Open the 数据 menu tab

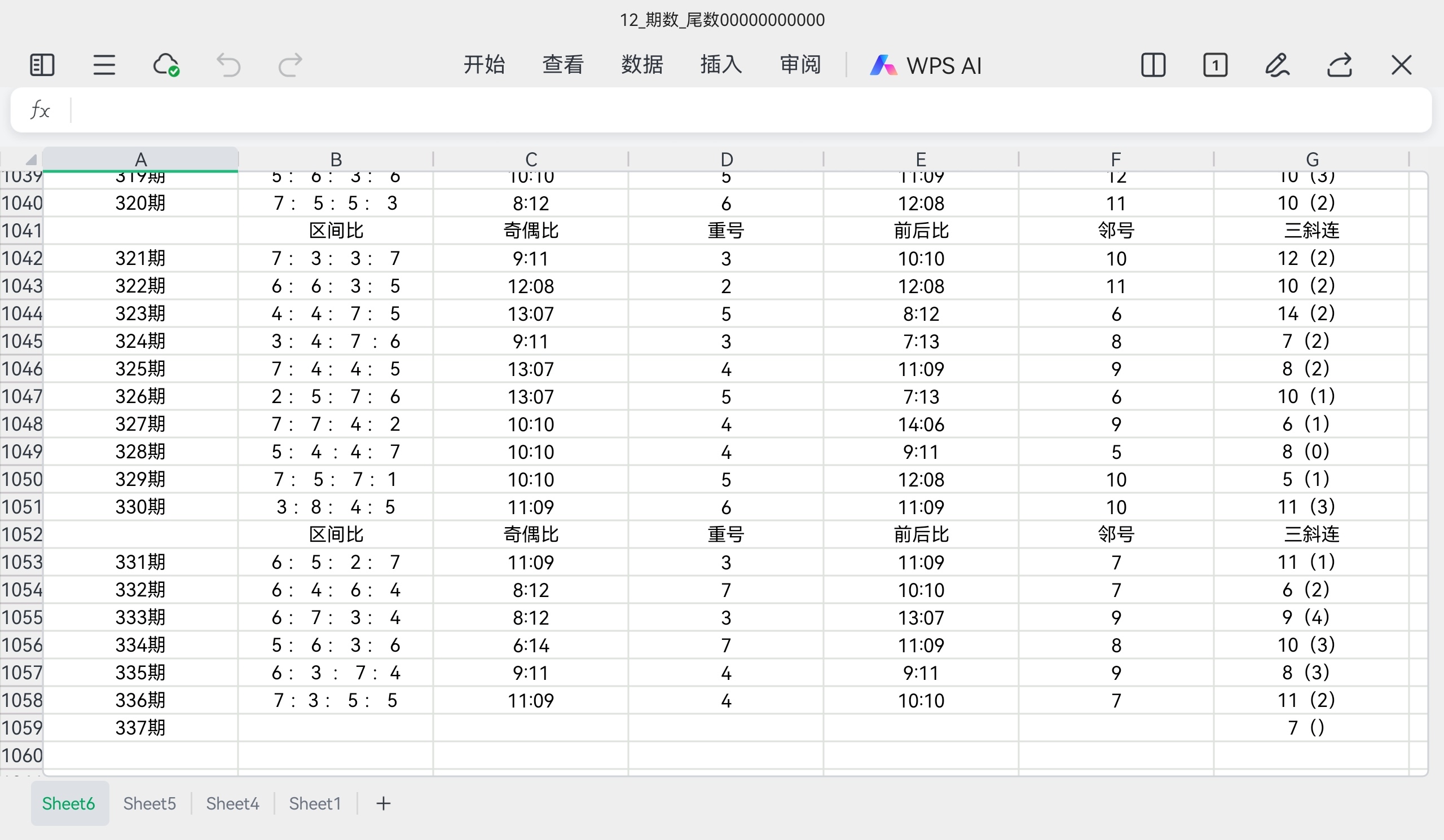(x=642, y=65)
